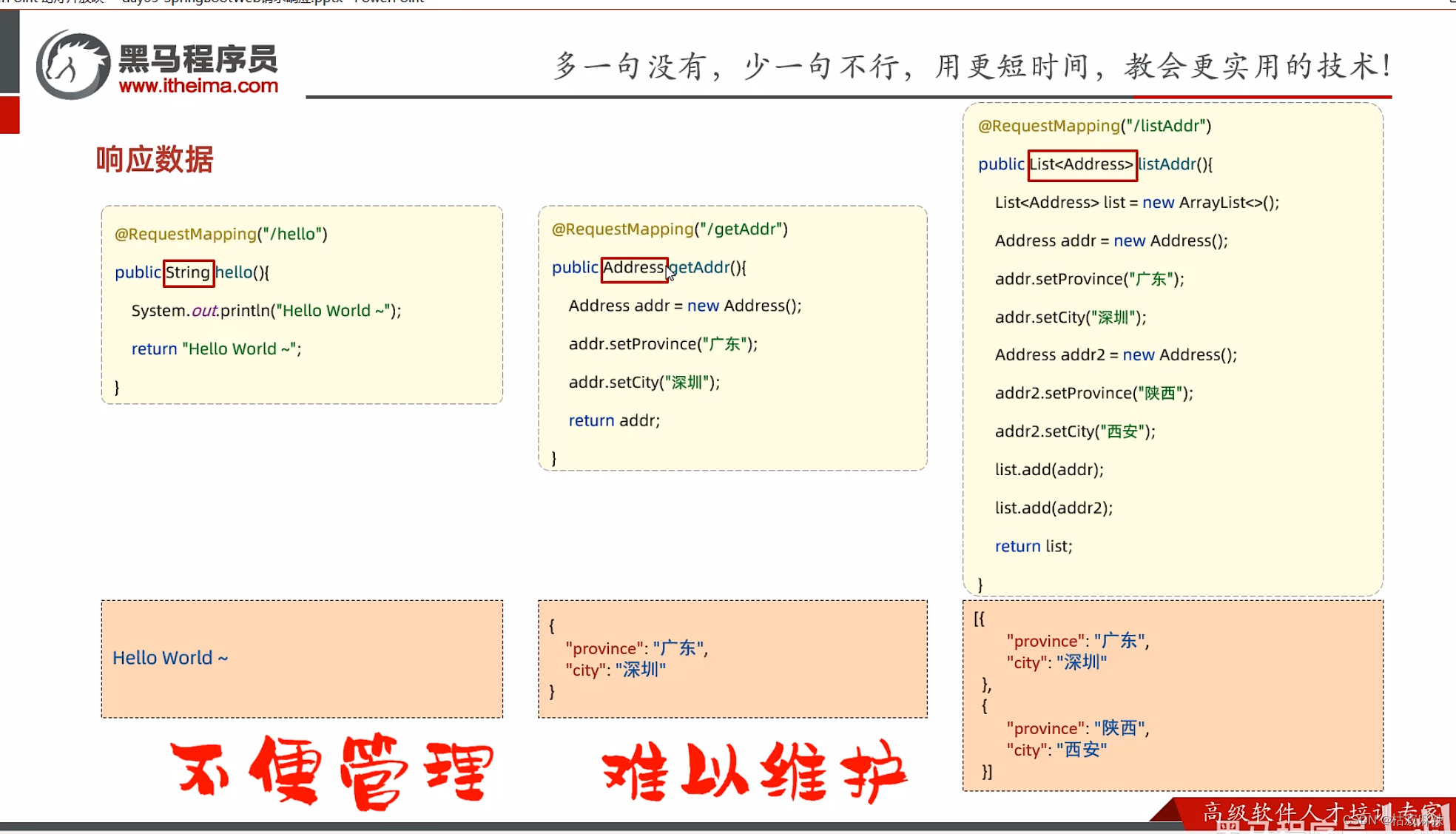Select the /hello RequestMapping code block

[301, 303]
